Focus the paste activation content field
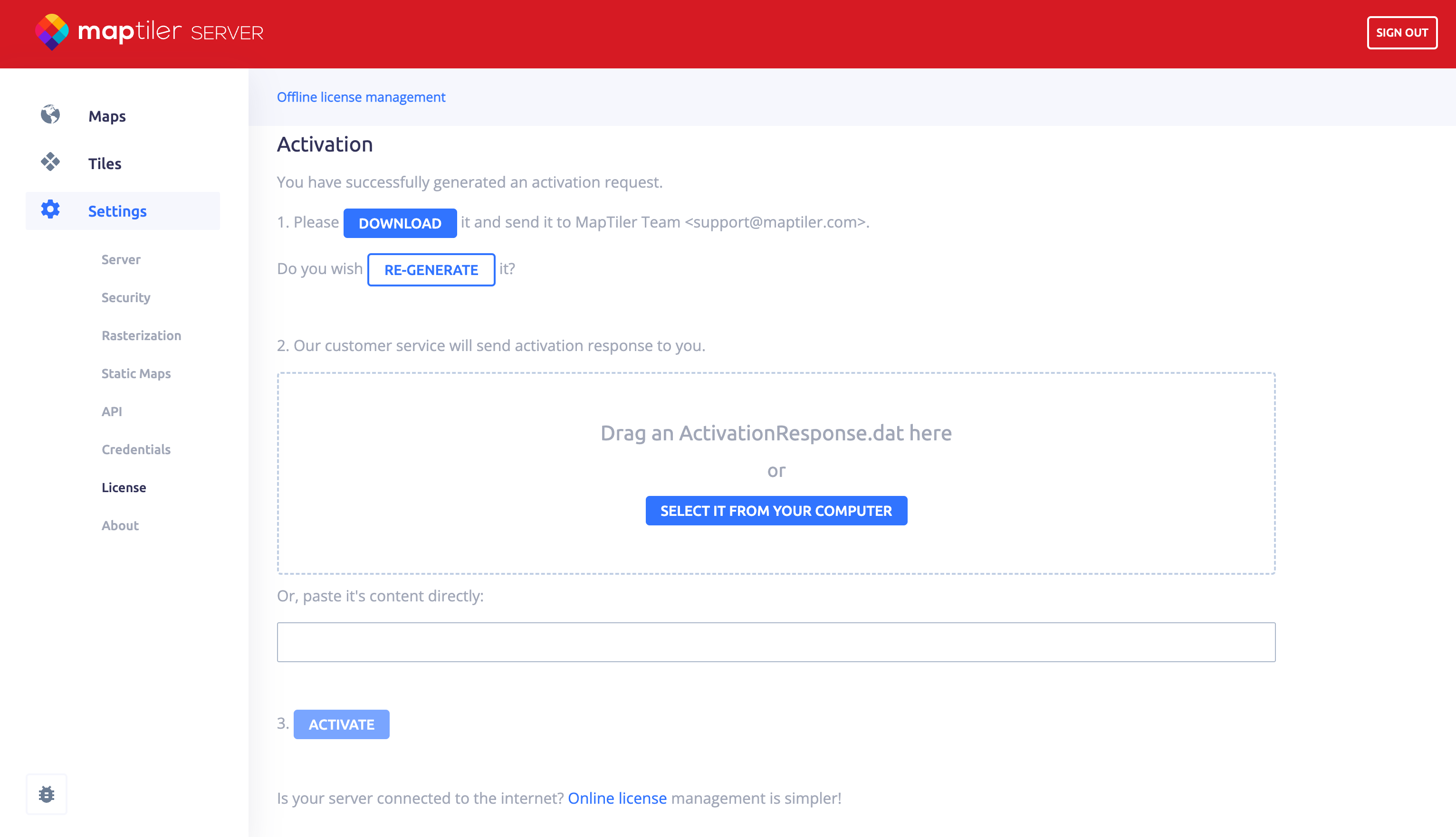The height and width of the screenshot is (837, 1456). pos(776,642)
